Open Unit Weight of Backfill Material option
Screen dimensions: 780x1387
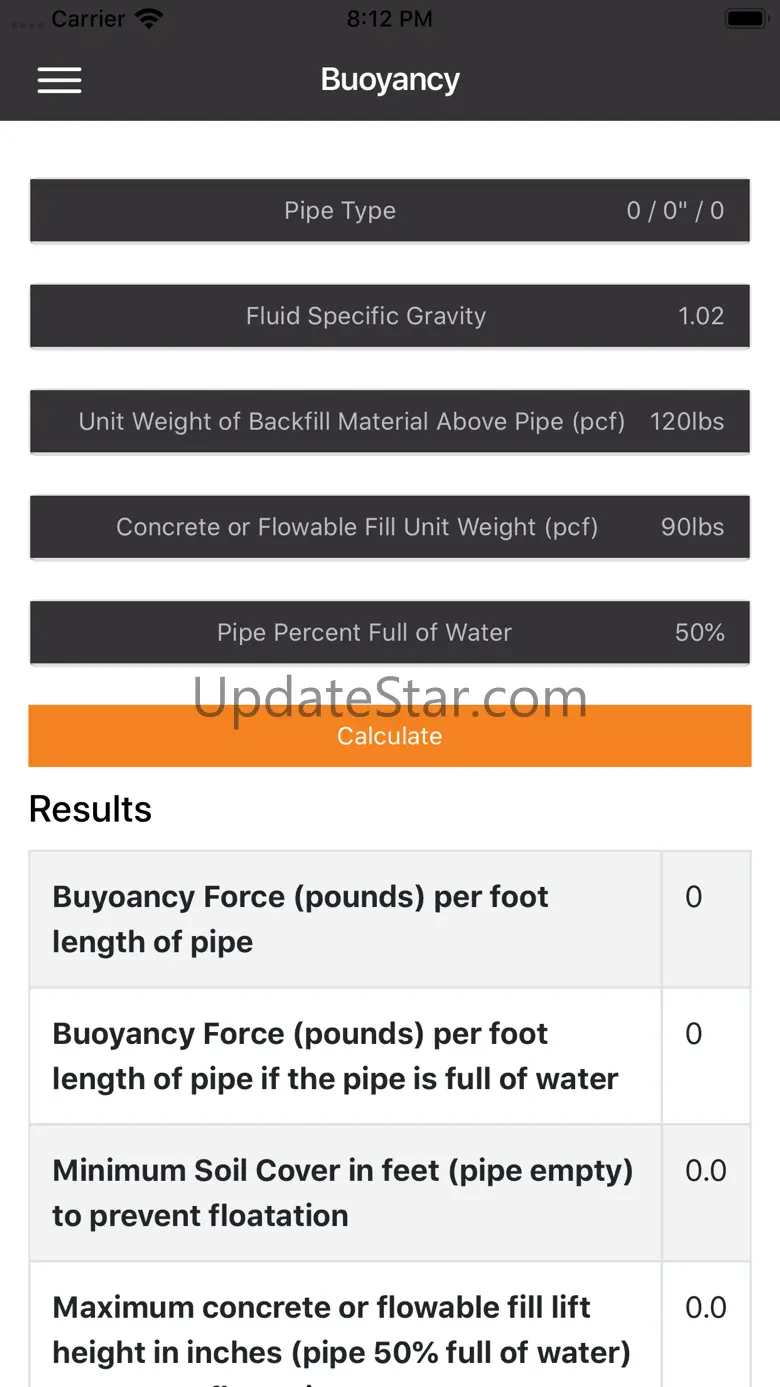[x=389, y=422]
